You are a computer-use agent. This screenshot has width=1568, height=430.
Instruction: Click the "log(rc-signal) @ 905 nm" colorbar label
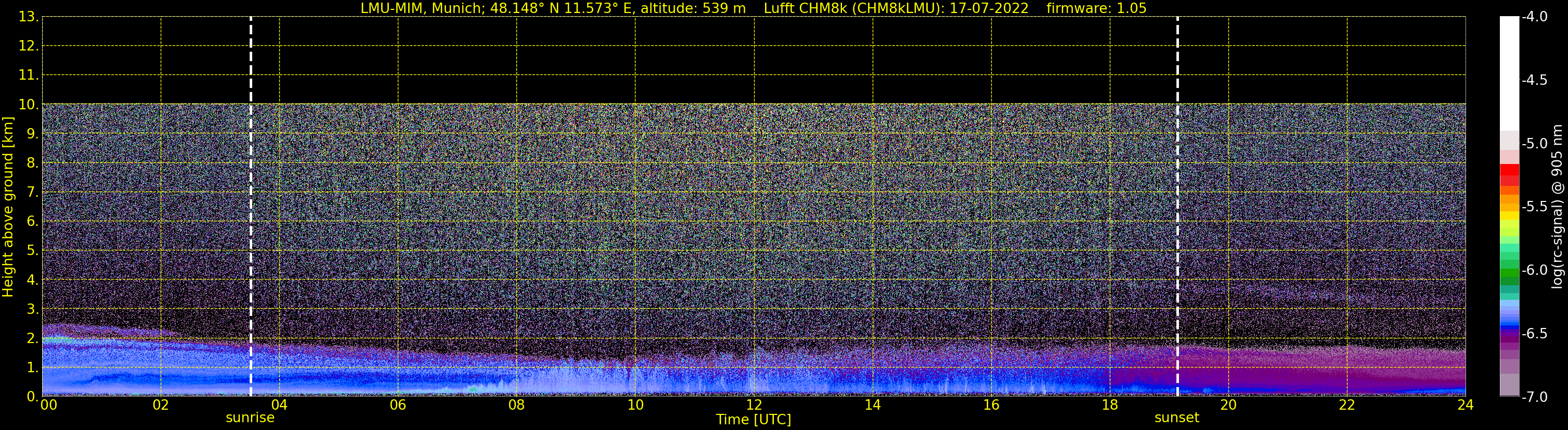pyautogui.click(x=1557, y=207)
